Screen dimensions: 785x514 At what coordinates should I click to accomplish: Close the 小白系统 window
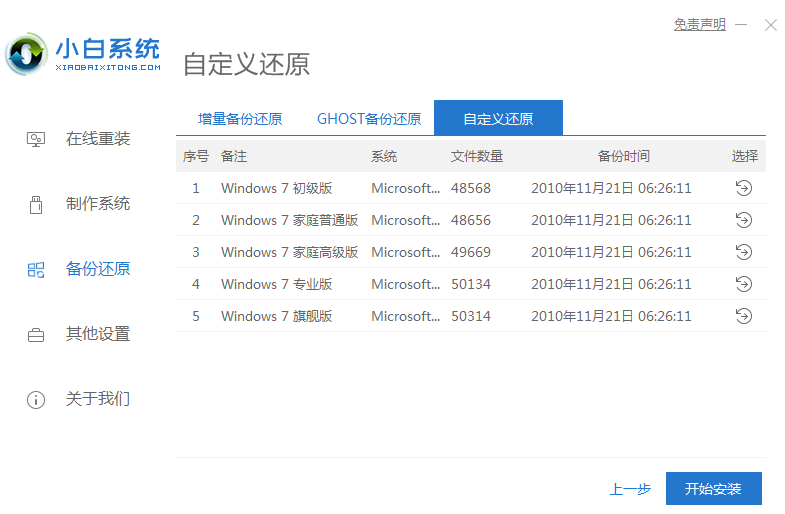pyautogui.click(x=770, y=25)
